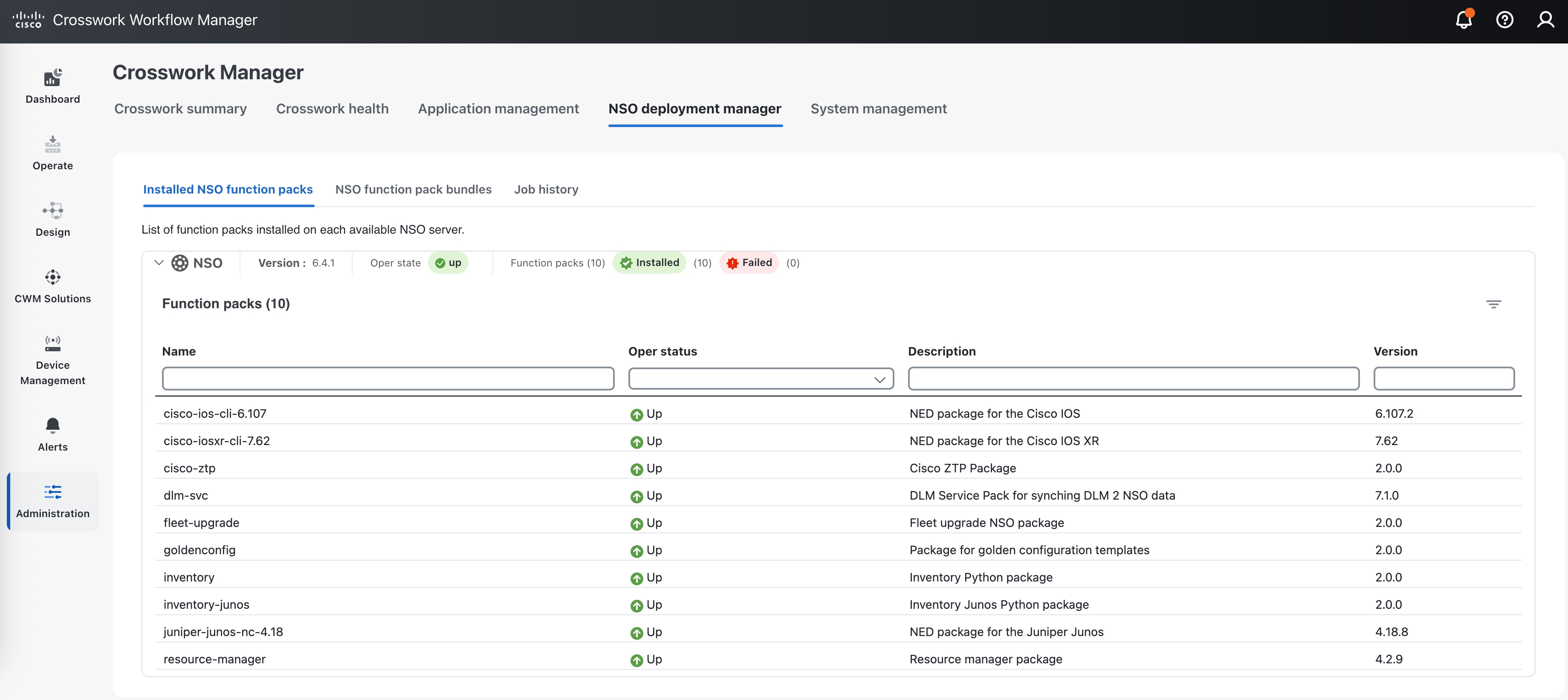Click the Oper status column header

tap(662, 351)
